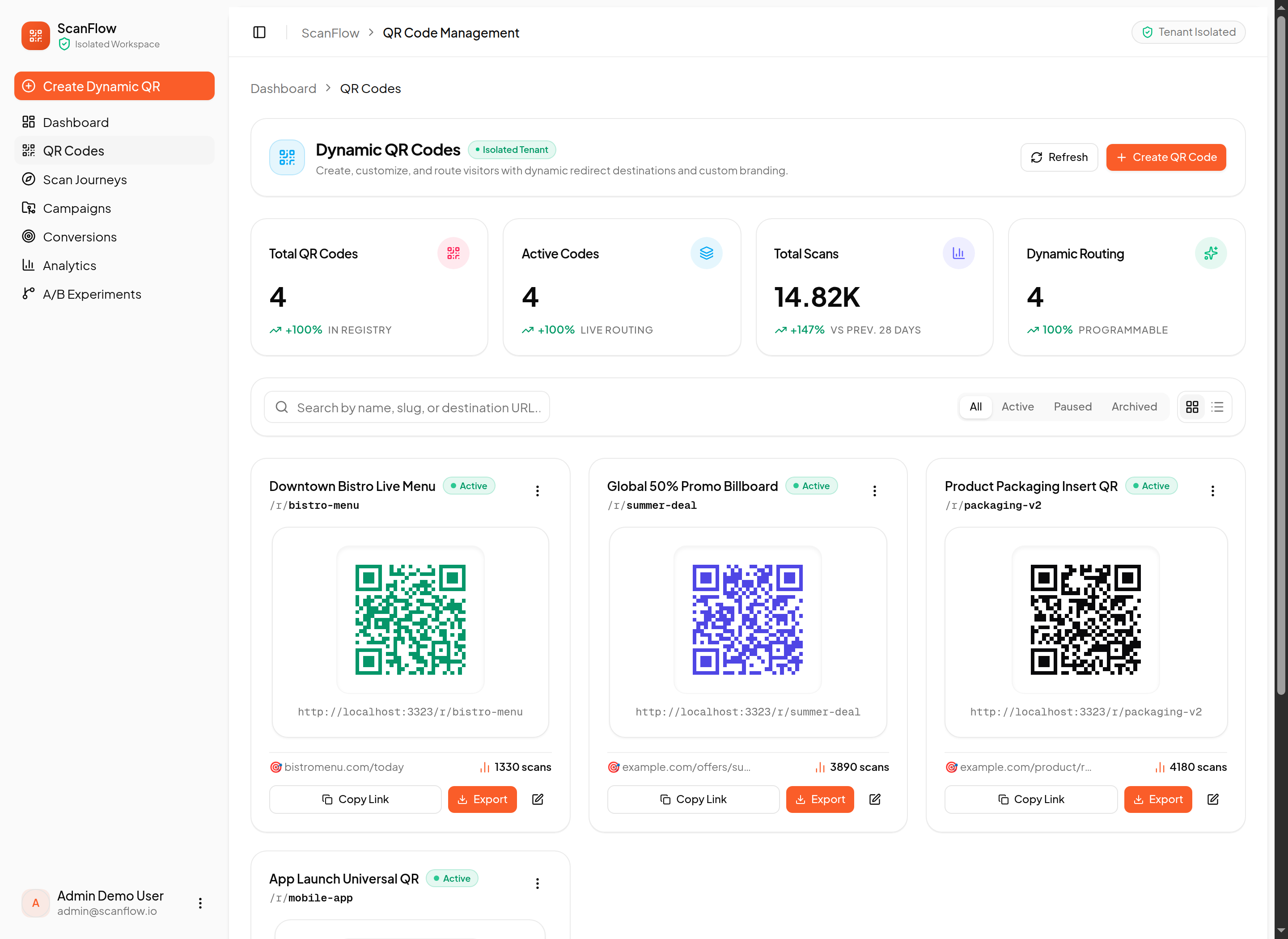Image resolution: width=1288 pixels, height=939 pixels.
Task: Open options menu for Product Packaging Insert QR
Action: pyautogui.click(x=1212, y=491)
